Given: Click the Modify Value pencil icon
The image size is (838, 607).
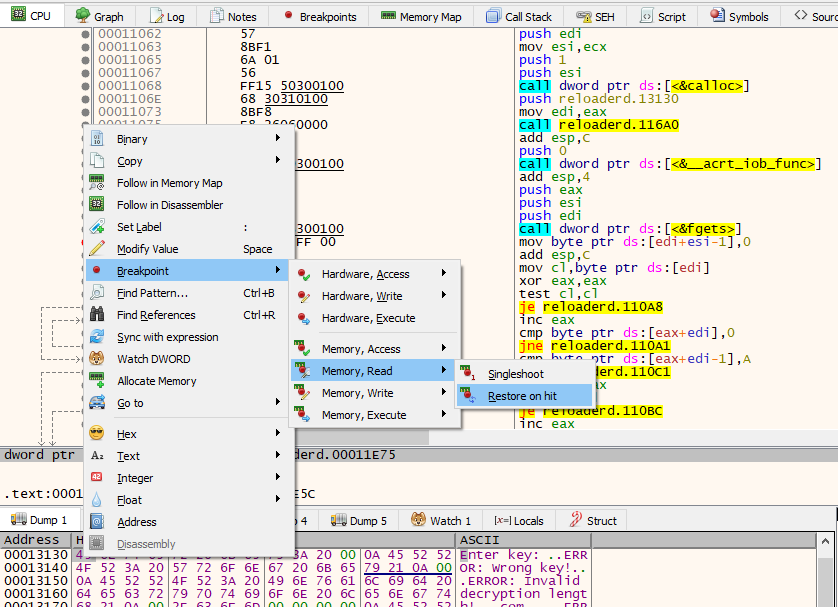Looking at the screenshot, I should pyautogui.click(x=97, y=248).
